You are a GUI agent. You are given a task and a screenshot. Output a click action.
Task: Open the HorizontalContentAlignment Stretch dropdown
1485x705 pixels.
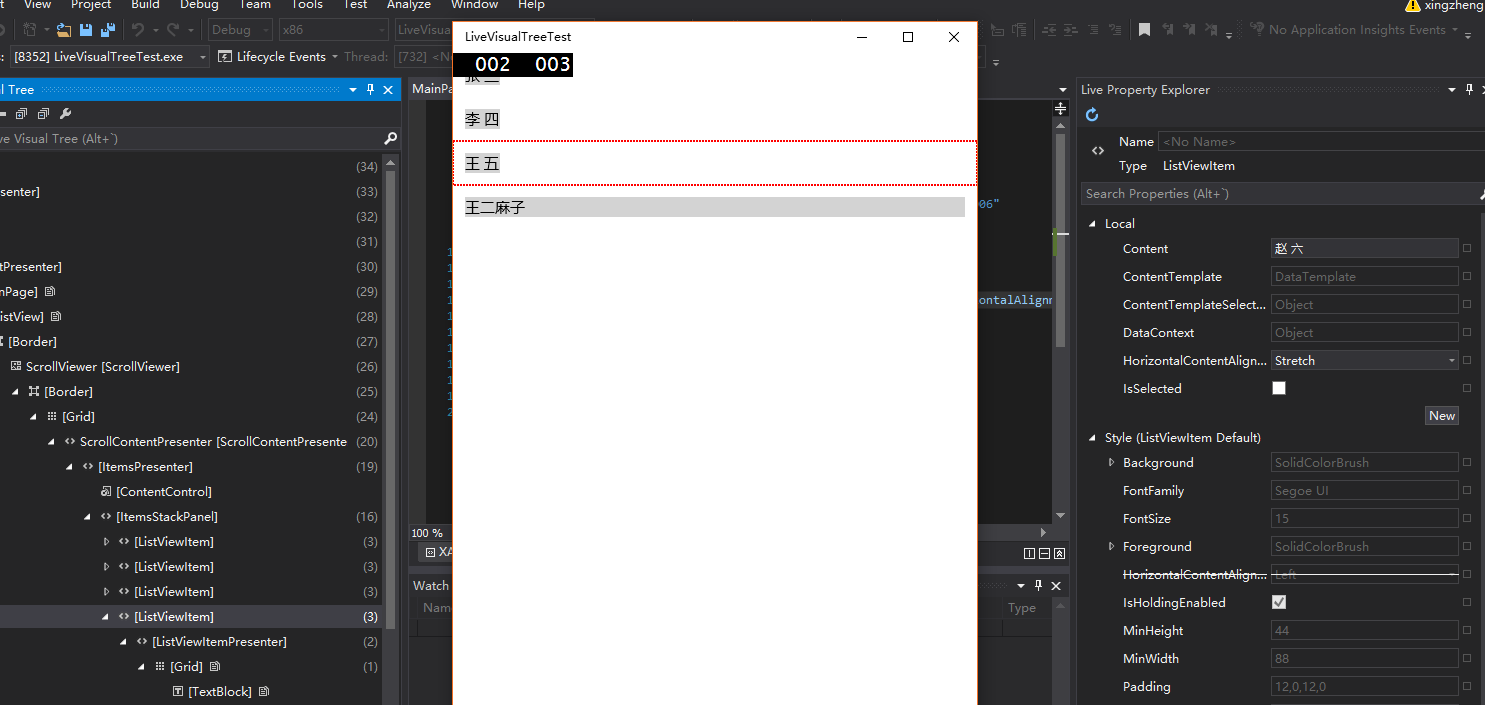click(1451, 361)
